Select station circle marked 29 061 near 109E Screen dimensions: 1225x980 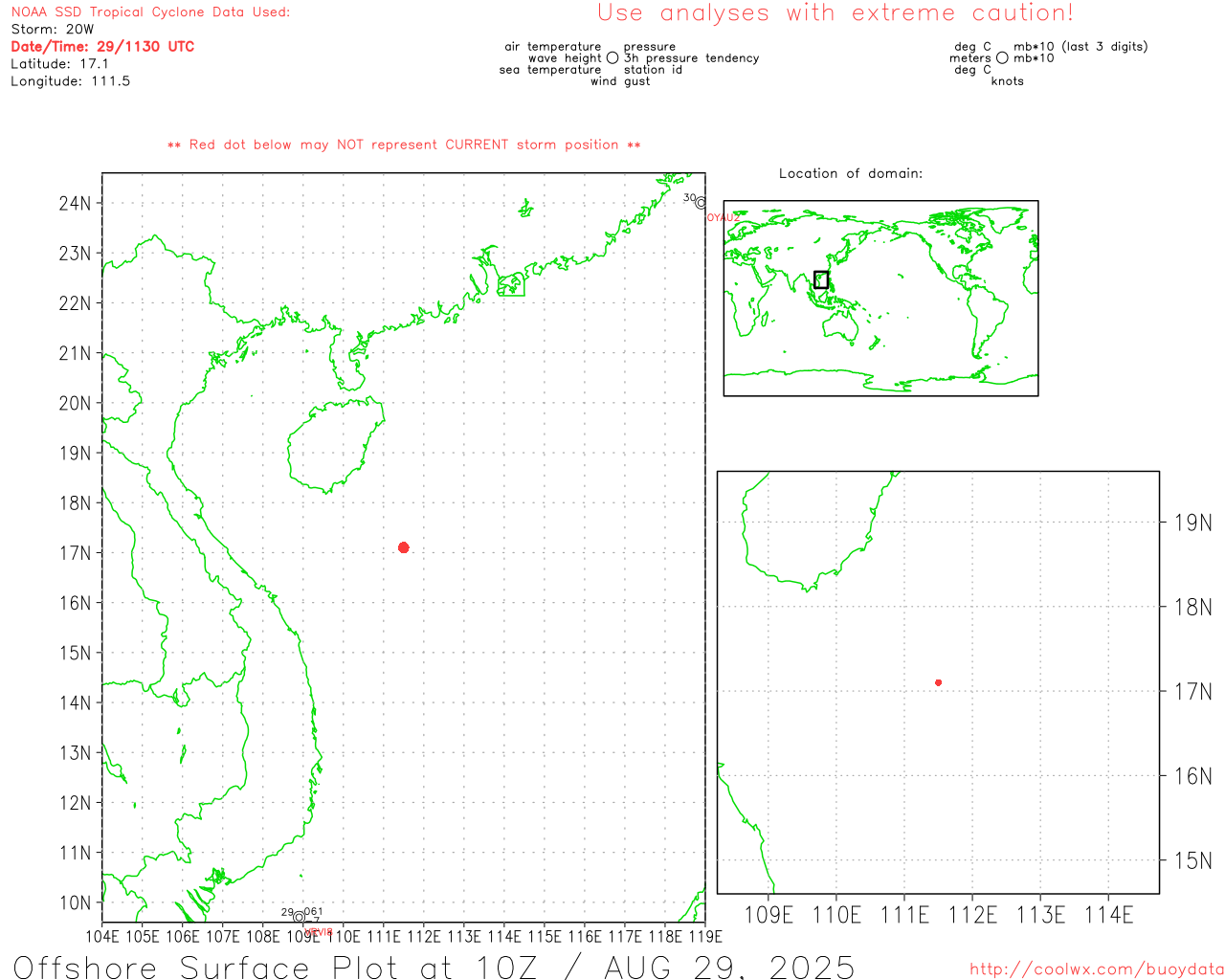pyautogui.click(x=299, y=917)
